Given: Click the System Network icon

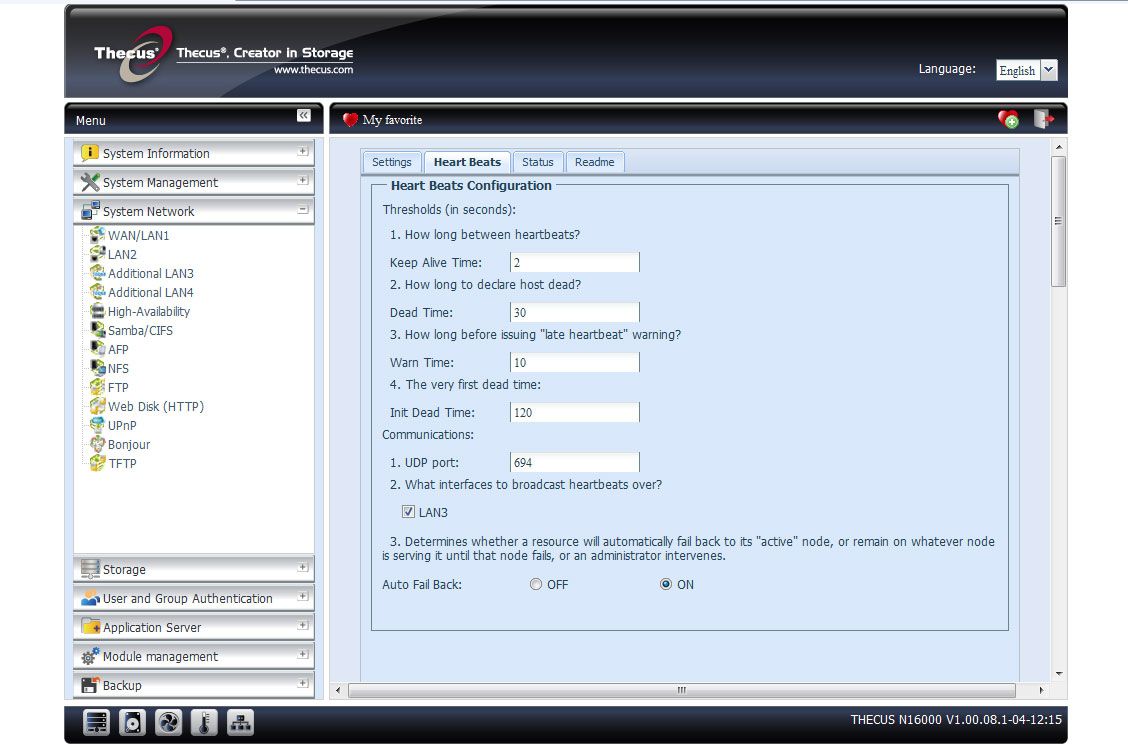Looking at the screenshot, I should tap(90, 211).
